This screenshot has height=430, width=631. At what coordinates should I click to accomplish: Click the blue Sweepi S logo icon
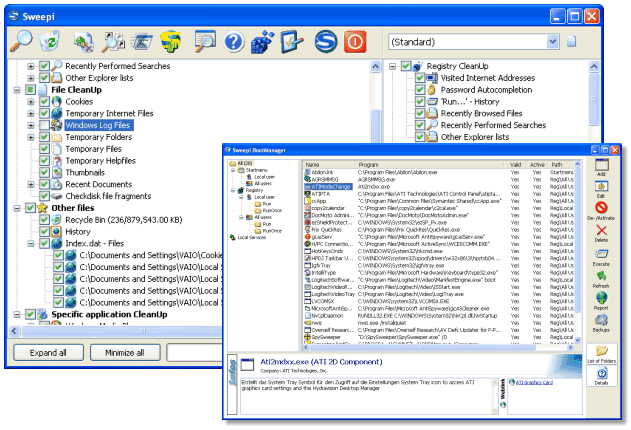[326, 41]
